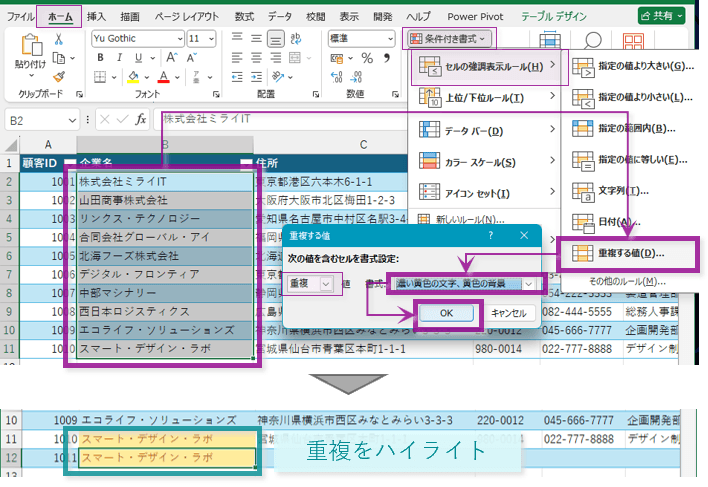Viewport: 708px width, 487px height.
Task: Click the cell borders icon
Action: pos(100,77)
